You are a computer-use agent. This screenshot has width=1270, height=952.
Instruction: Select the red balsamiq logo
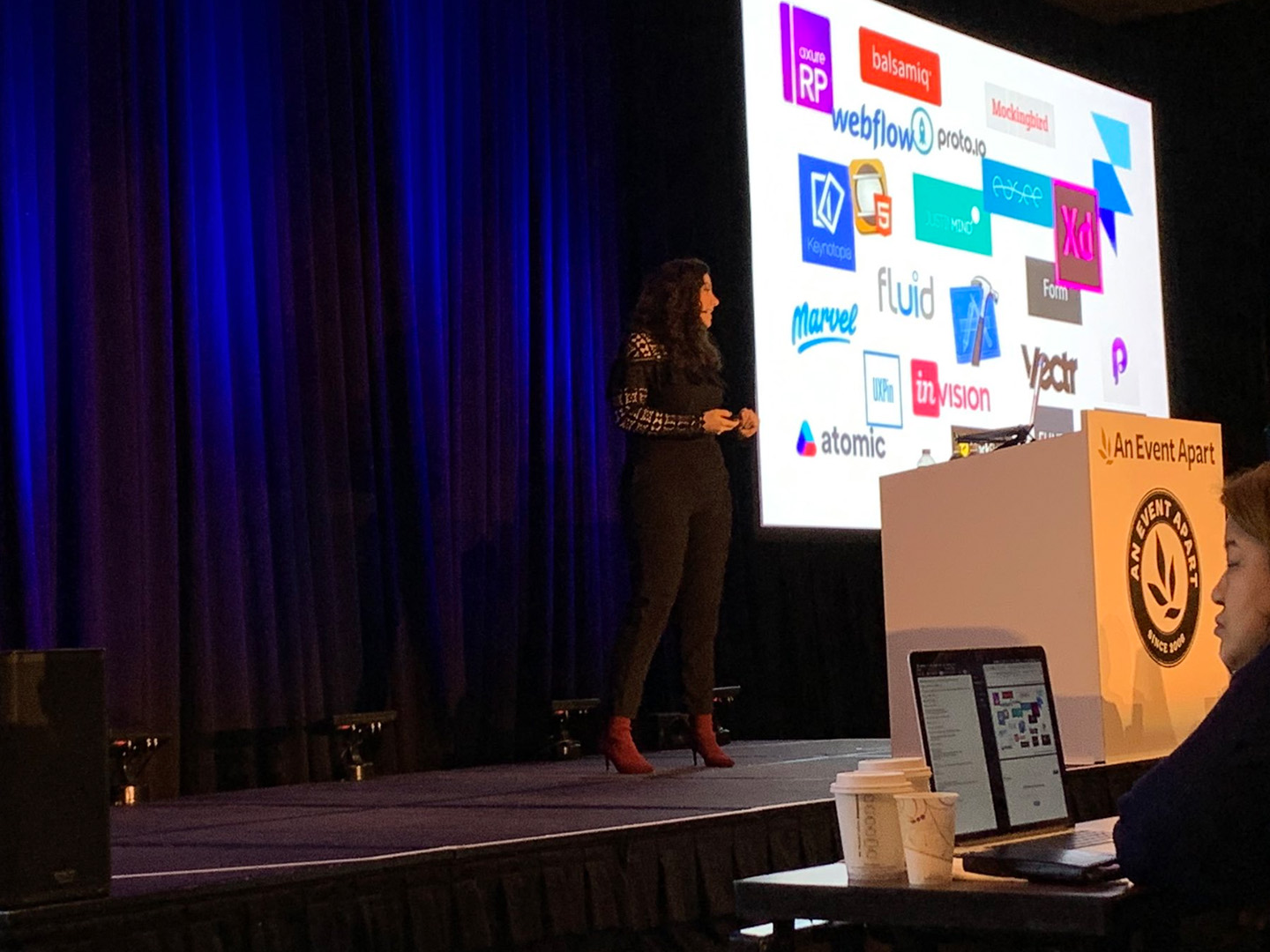point(900,64)
